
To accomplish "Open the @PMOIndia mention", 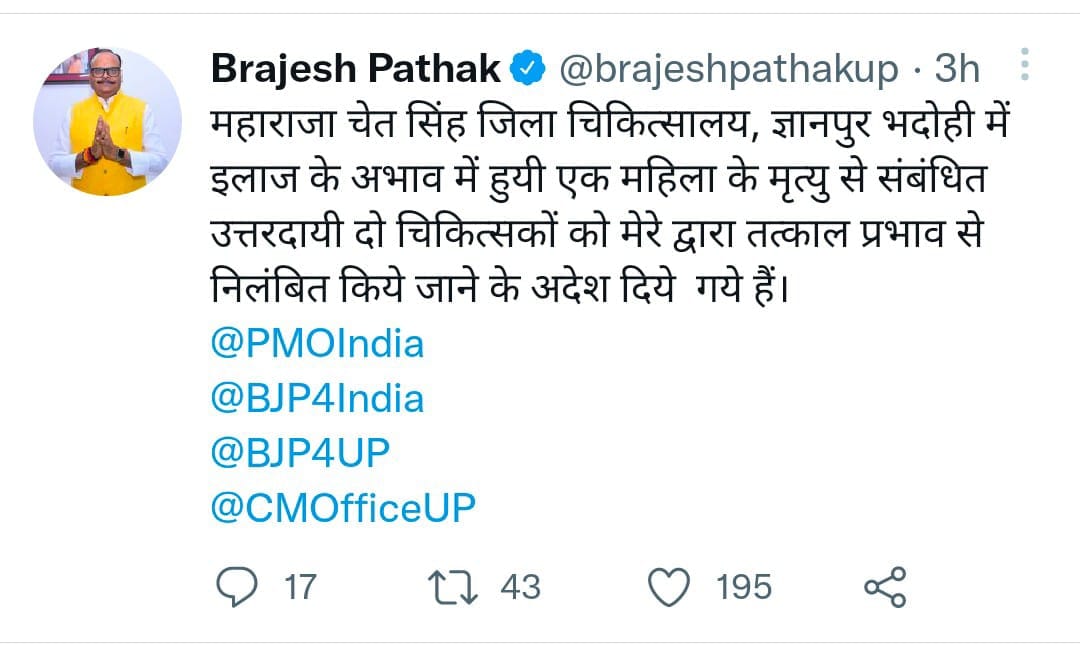I will coord(317,344).
